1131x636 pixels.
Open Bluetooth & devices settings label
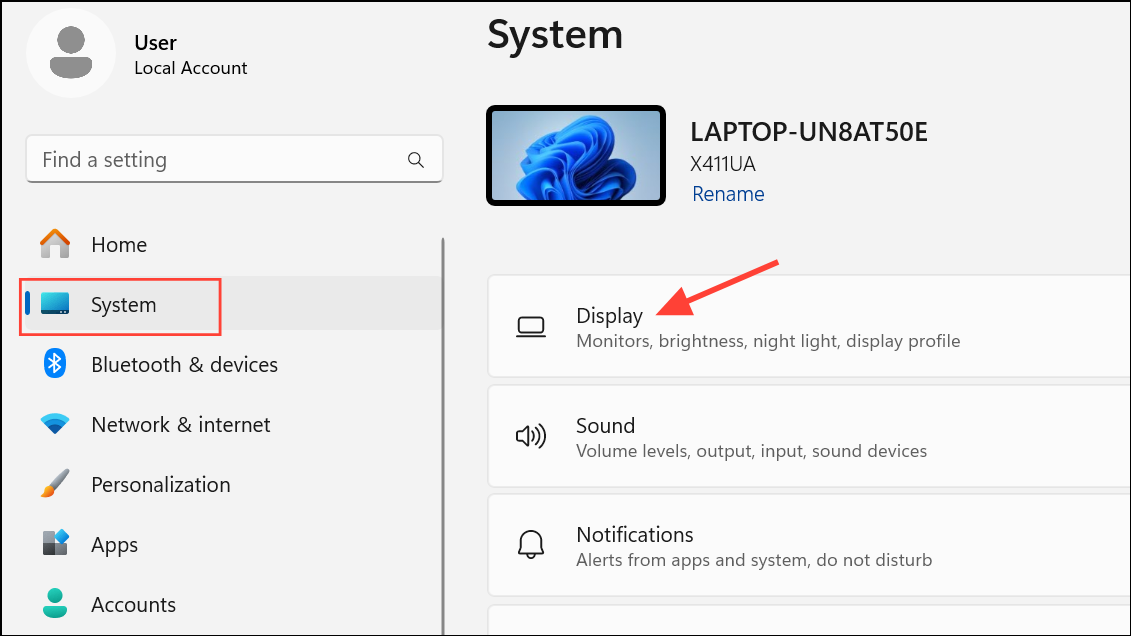[x=185, y=364]
